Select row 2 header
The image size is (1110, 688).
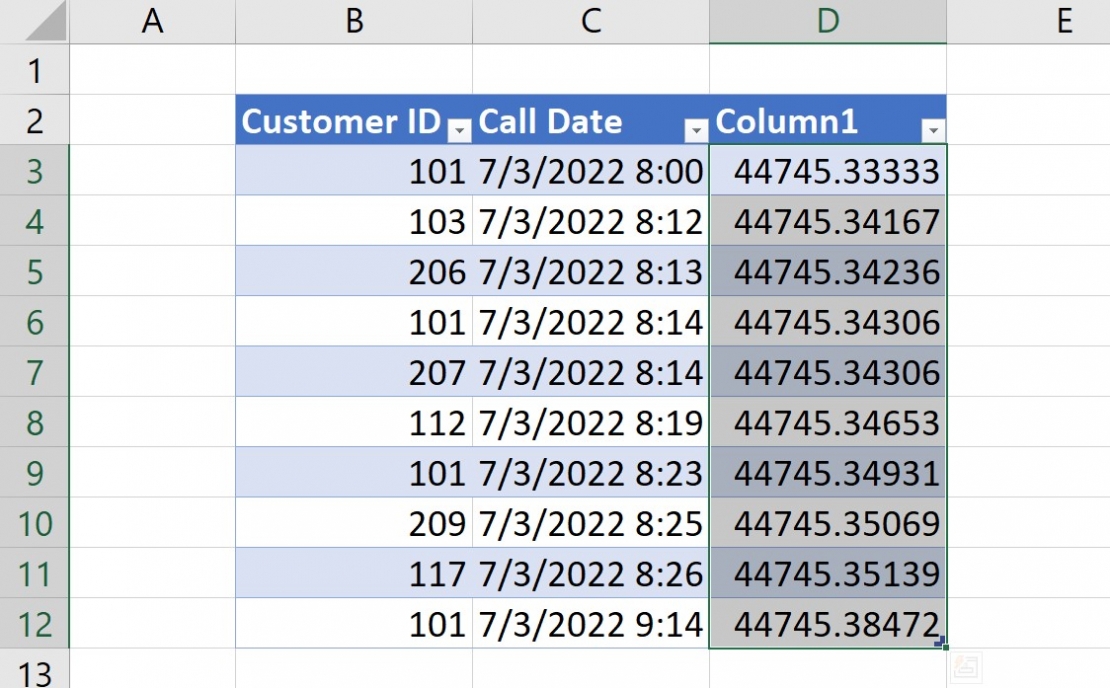(x=32, y=121)
